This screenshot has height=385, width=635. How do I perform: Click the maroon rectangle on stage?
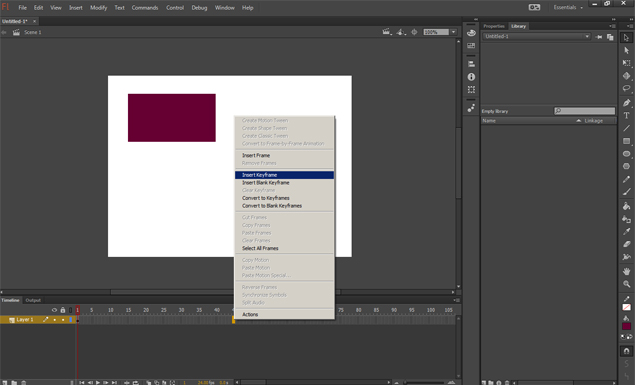click(x=172, y=118)
